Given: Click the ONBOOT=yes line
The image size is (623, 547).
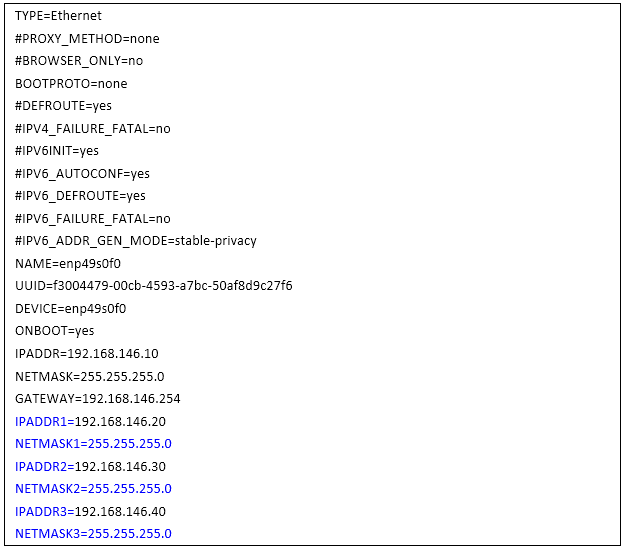Looking at the screenshot, I should pyautogui.click(x=55, y=331).
